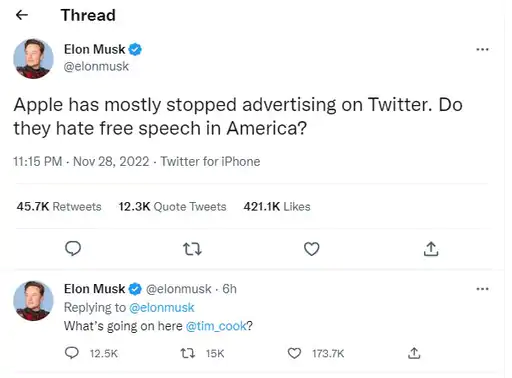Go back using the arrow beside Thread
The width and height of the screenshot is (512, 378).
22,15
